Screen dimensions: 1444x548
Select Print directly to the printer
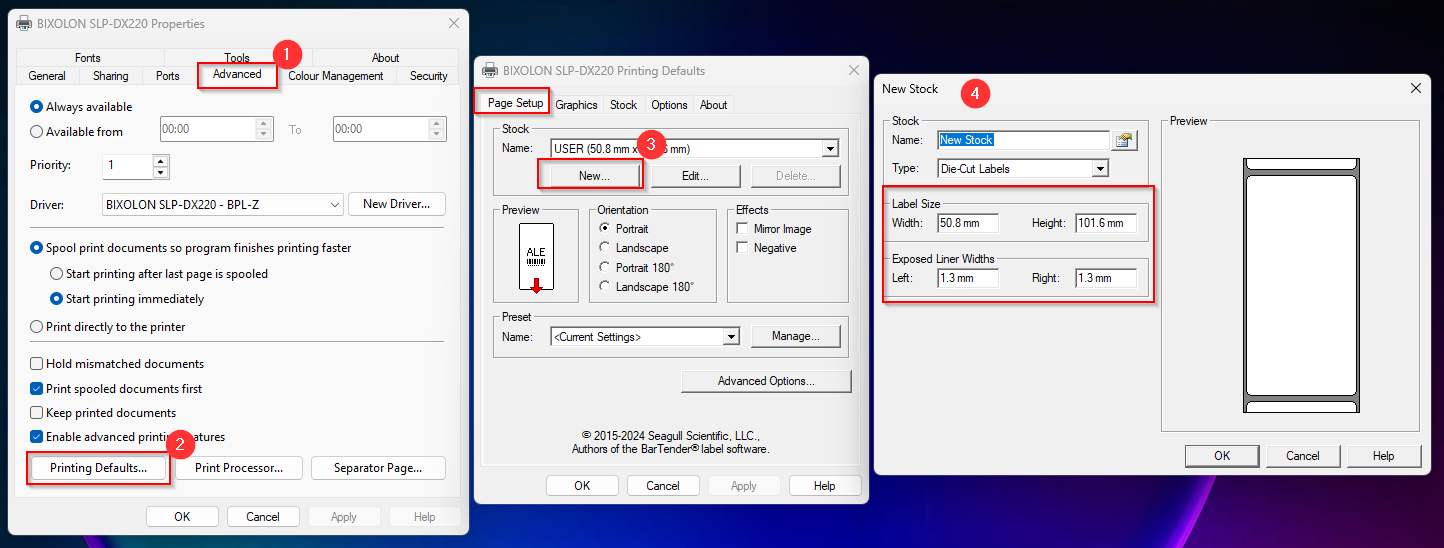37,326
